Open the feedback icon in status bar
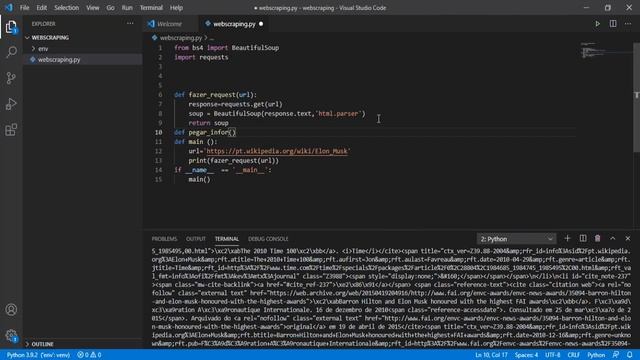Viewport: 640px width, 360px height. [616, 355]
